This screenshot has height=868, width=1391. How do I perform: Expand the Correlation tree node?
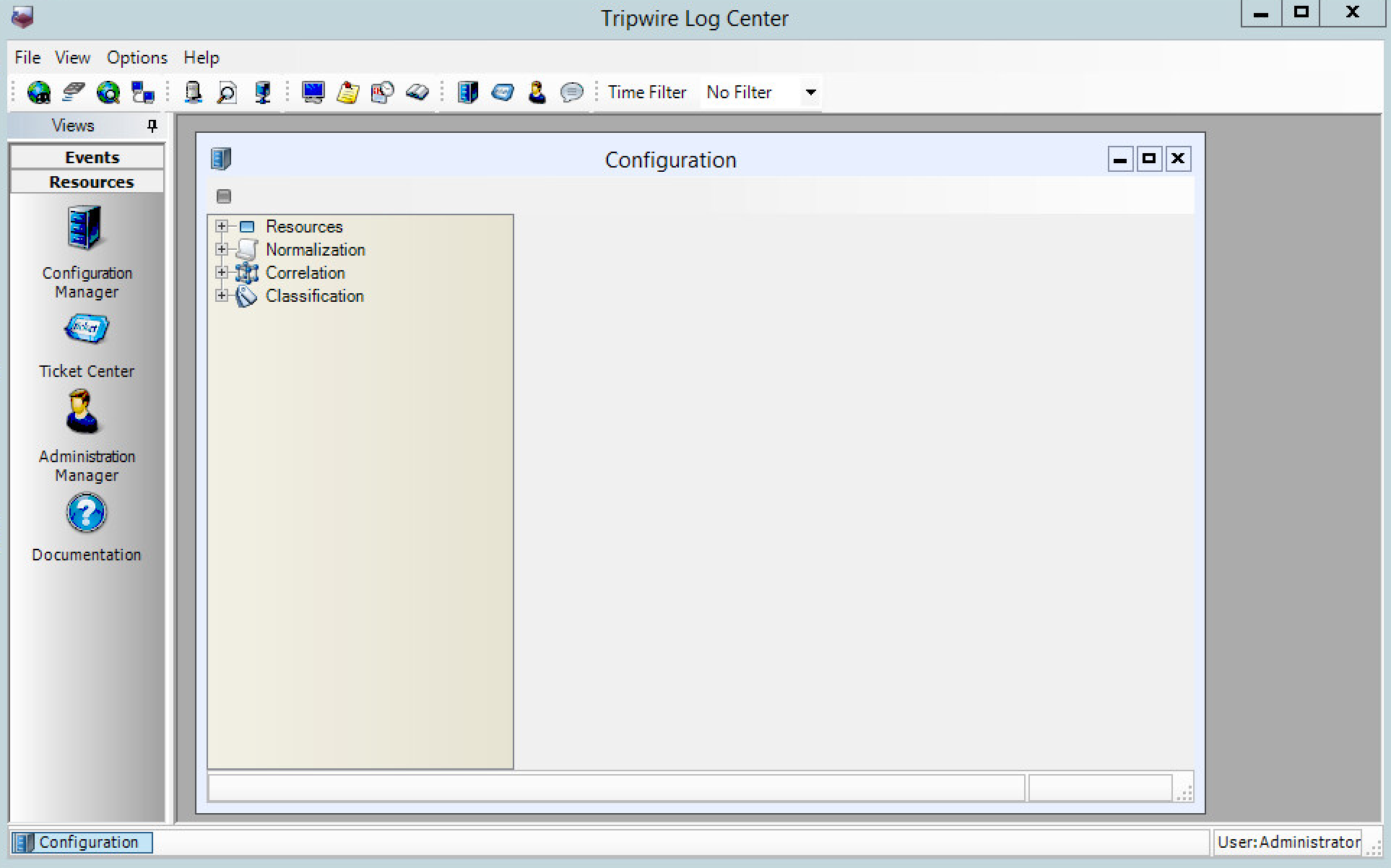tap(222, 273)
